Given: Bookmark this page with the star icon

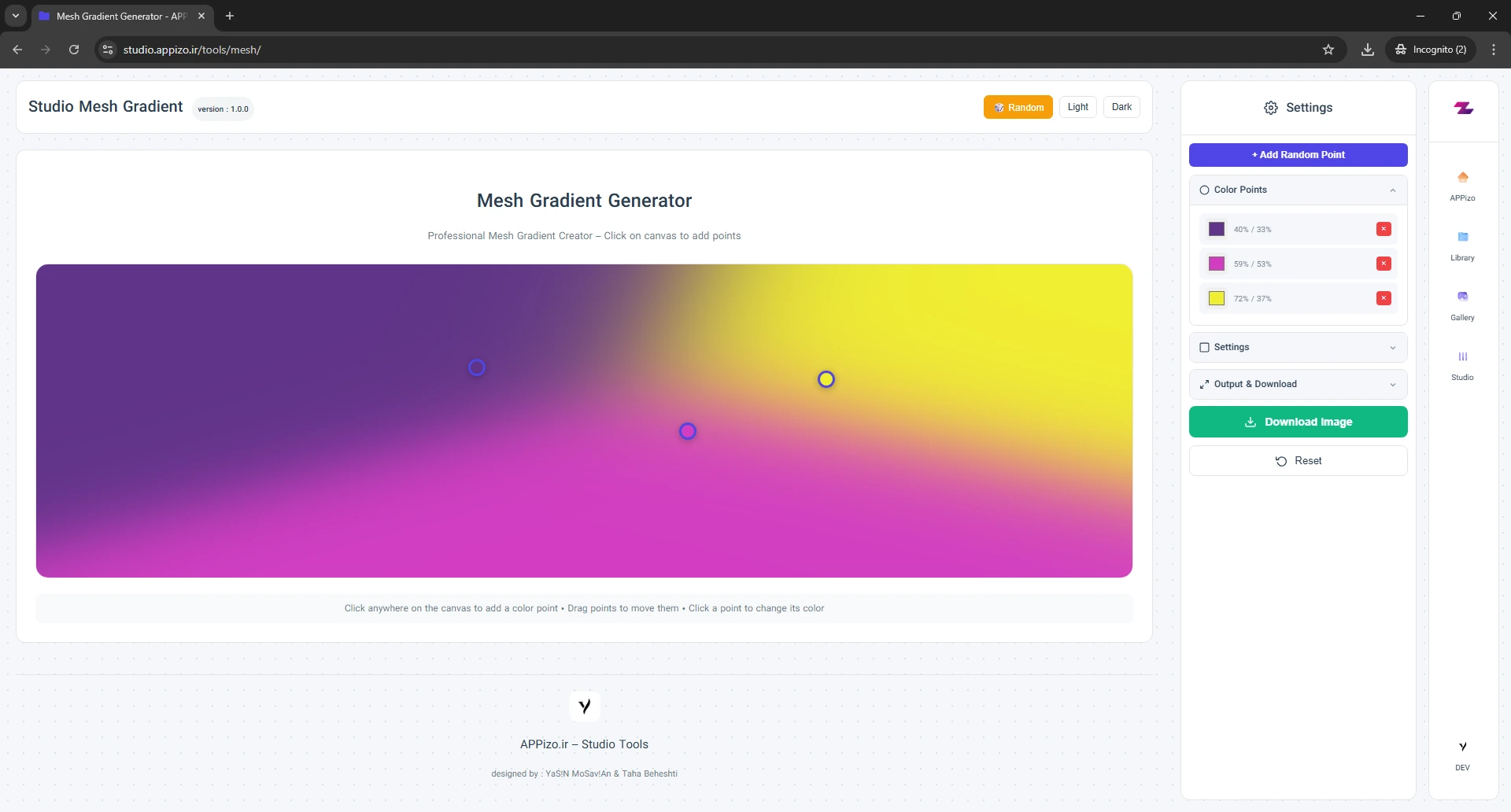Looking at the screenshot, I should tap(1328, 50).
